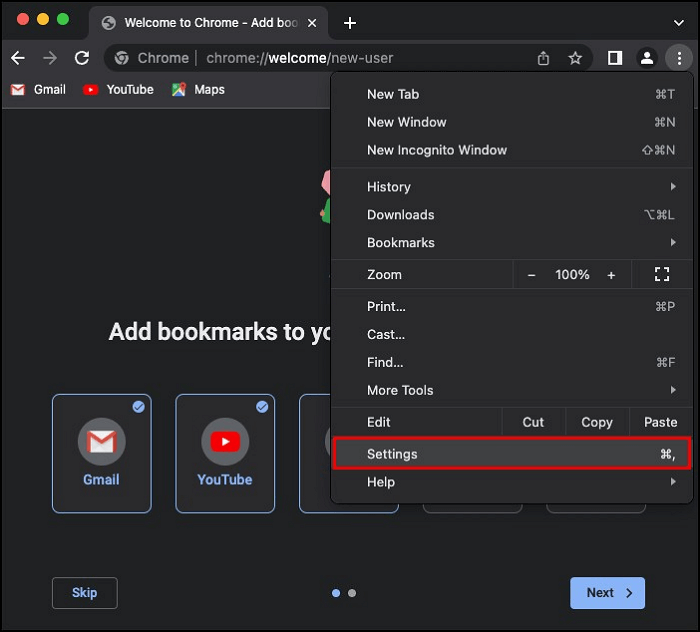Increase zoom with plus button
The image size is (700, 632).
click(x=611, y=274)
